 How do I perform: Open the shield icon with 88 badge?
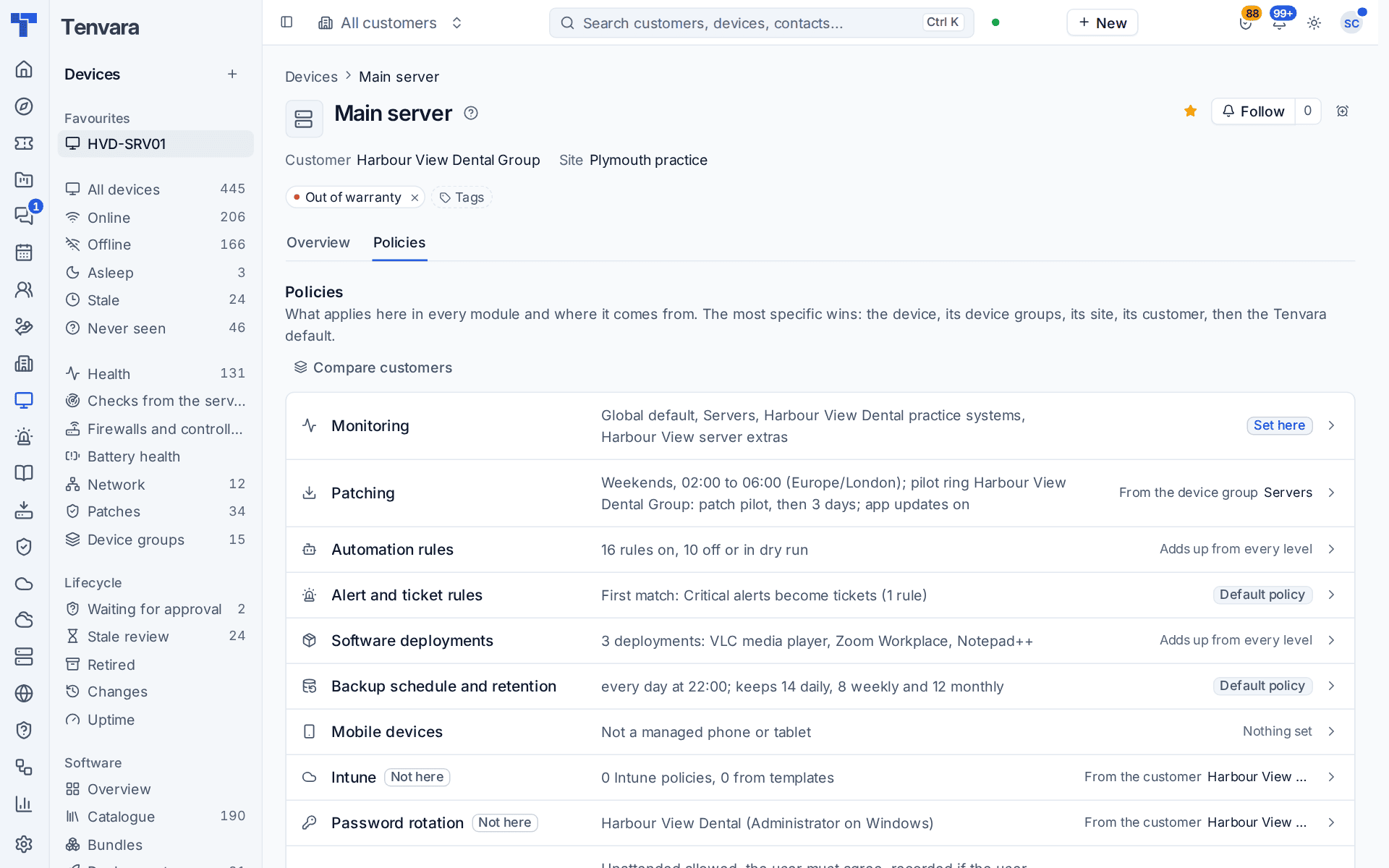[1245, 22]
